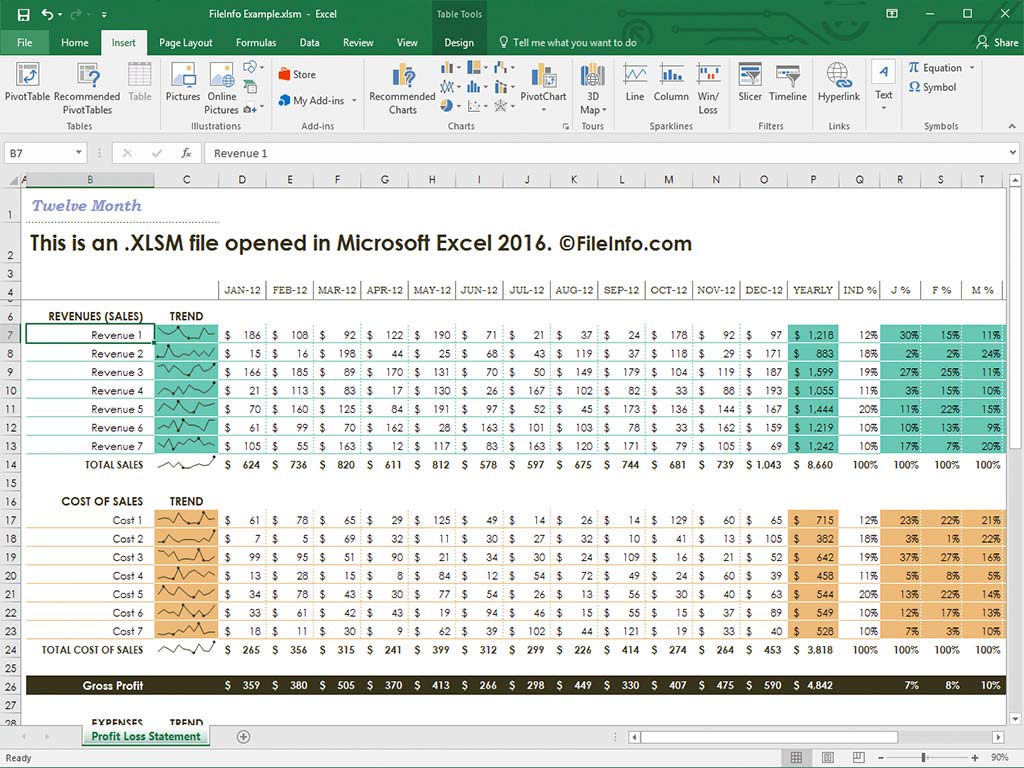
Task: Insert a Line sparkline
Action: 635,82
